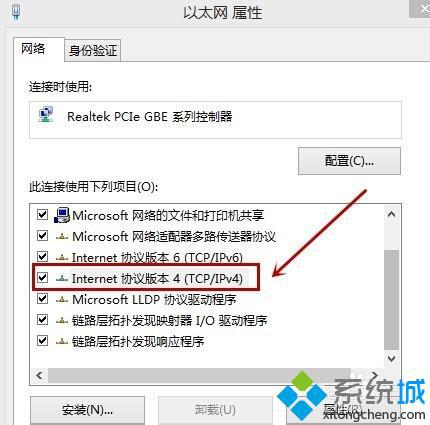
Task: Click the Microsoft LLDP protocol driver icon
Action: pos(62,300)
